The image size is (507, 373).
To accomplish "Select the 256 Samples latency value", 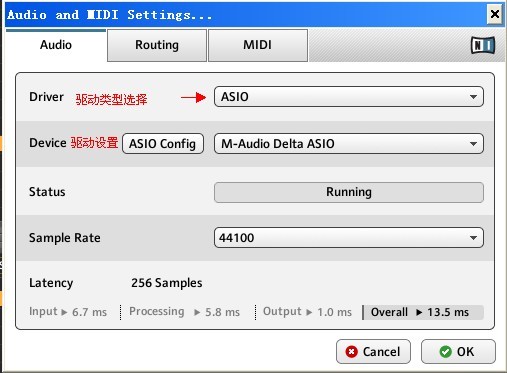I will 167,283.
